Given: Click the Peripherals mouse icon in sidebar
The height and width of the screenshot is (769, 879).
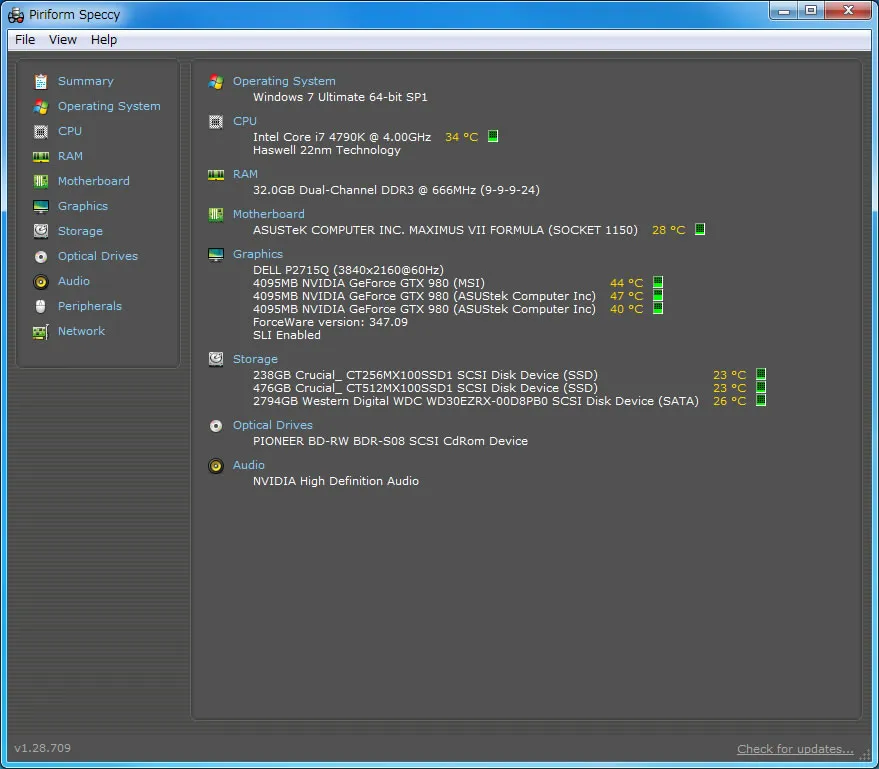Looking at the screenshot, I should click(x=40, y=306).
